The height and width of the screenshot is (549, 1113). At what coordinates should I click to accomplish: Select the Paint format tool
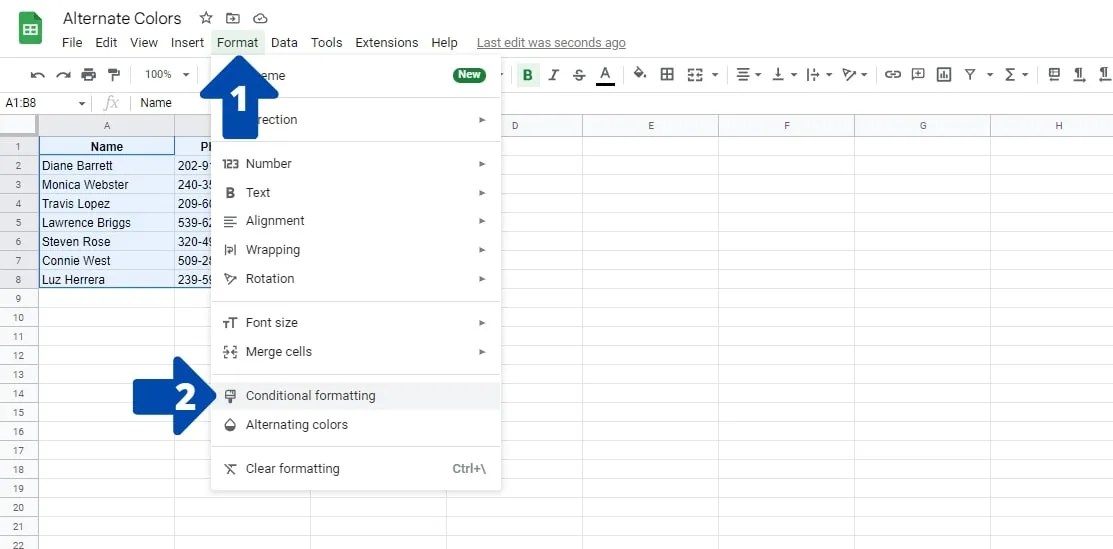[114, 75]
